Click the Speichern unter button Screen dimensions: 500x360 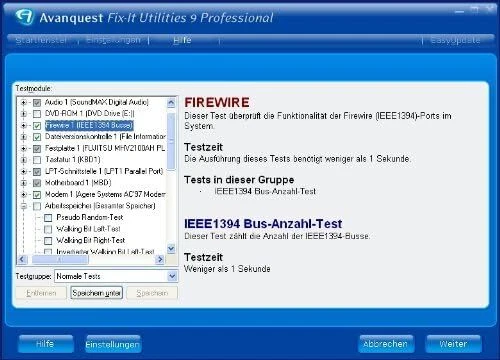tap(96, 293)
